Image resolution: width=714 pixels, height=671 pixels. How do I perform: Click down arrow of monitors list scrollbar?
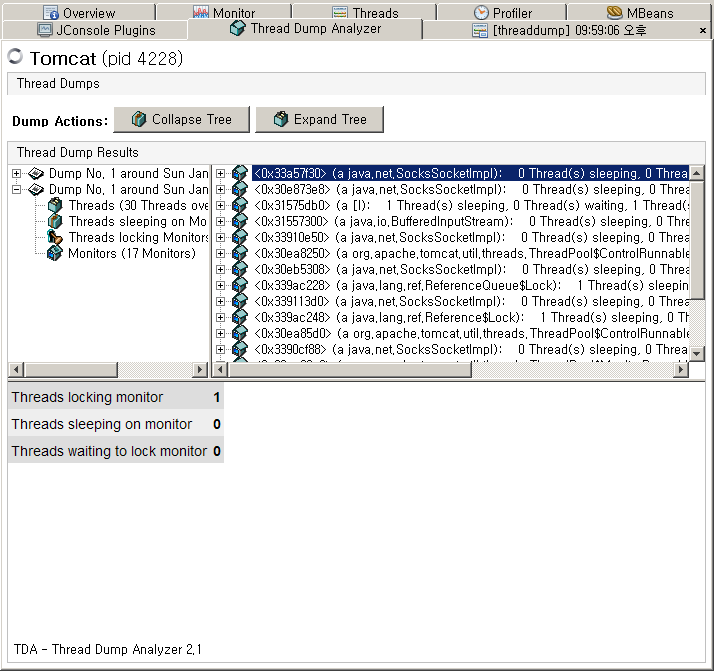tap(697, 353)
